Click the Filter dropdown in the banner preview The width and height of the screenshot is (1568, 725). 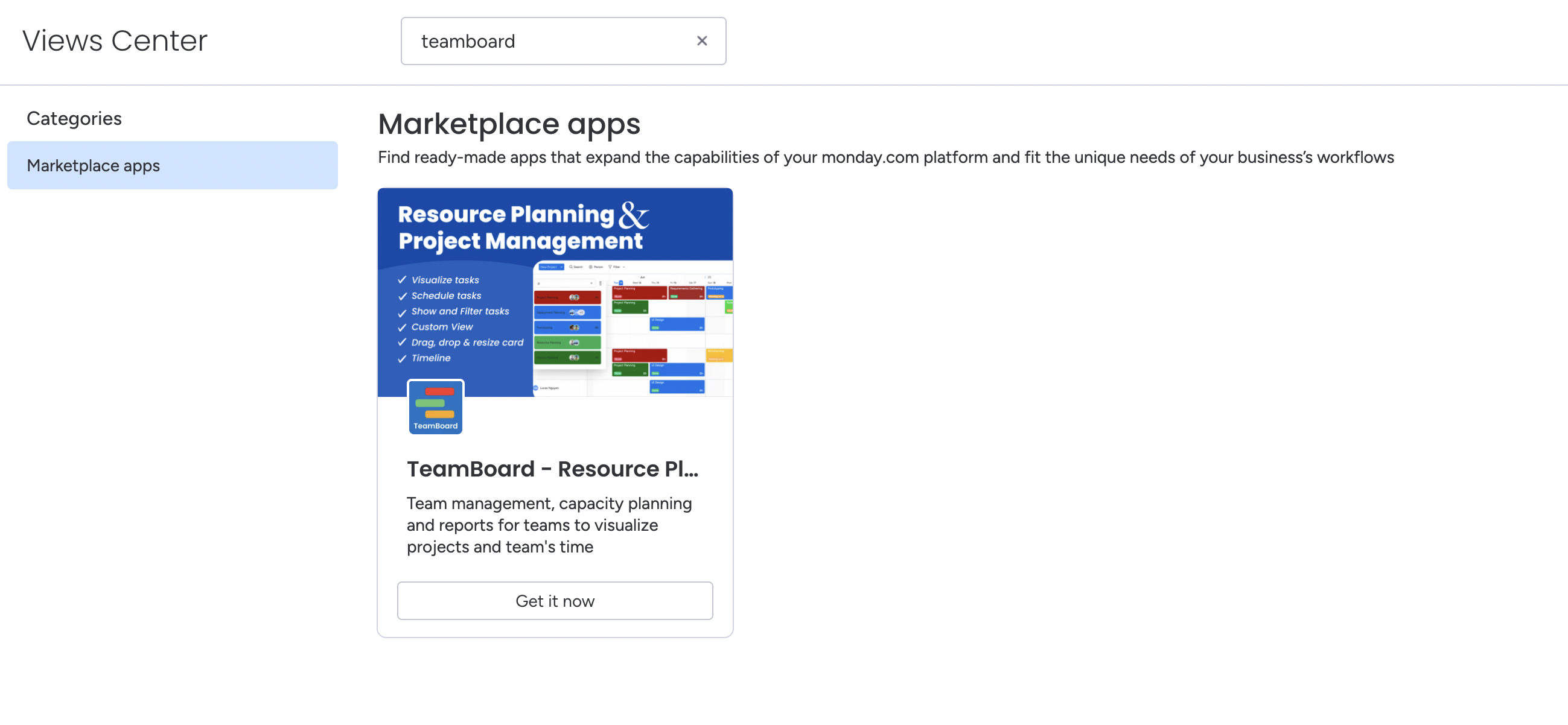[617, 267]
